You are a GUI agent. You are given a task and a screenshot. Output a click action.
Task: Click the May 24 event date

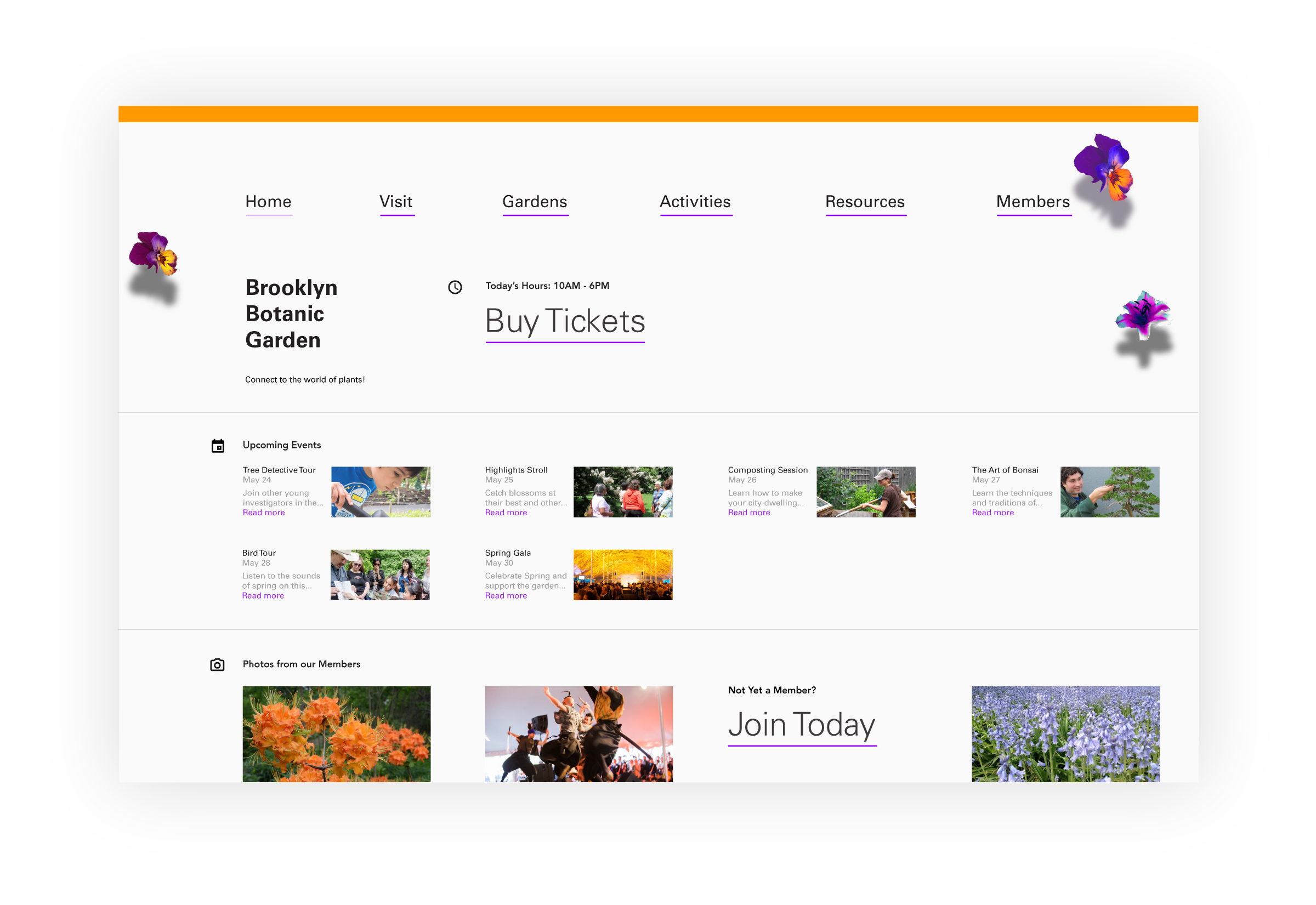257,480
